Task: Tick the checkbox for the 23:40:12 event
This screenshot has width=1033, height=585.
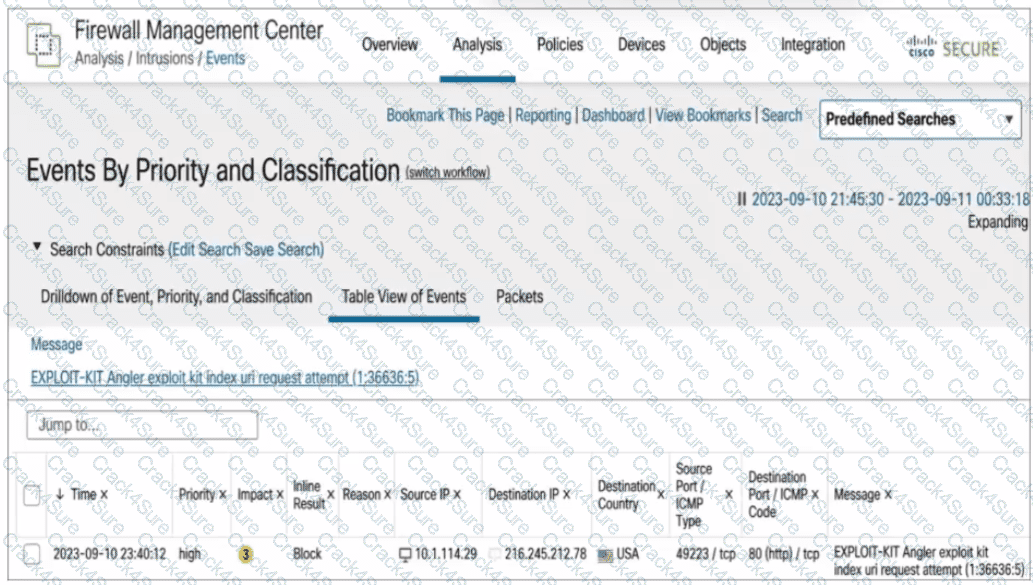Action: 32,554
